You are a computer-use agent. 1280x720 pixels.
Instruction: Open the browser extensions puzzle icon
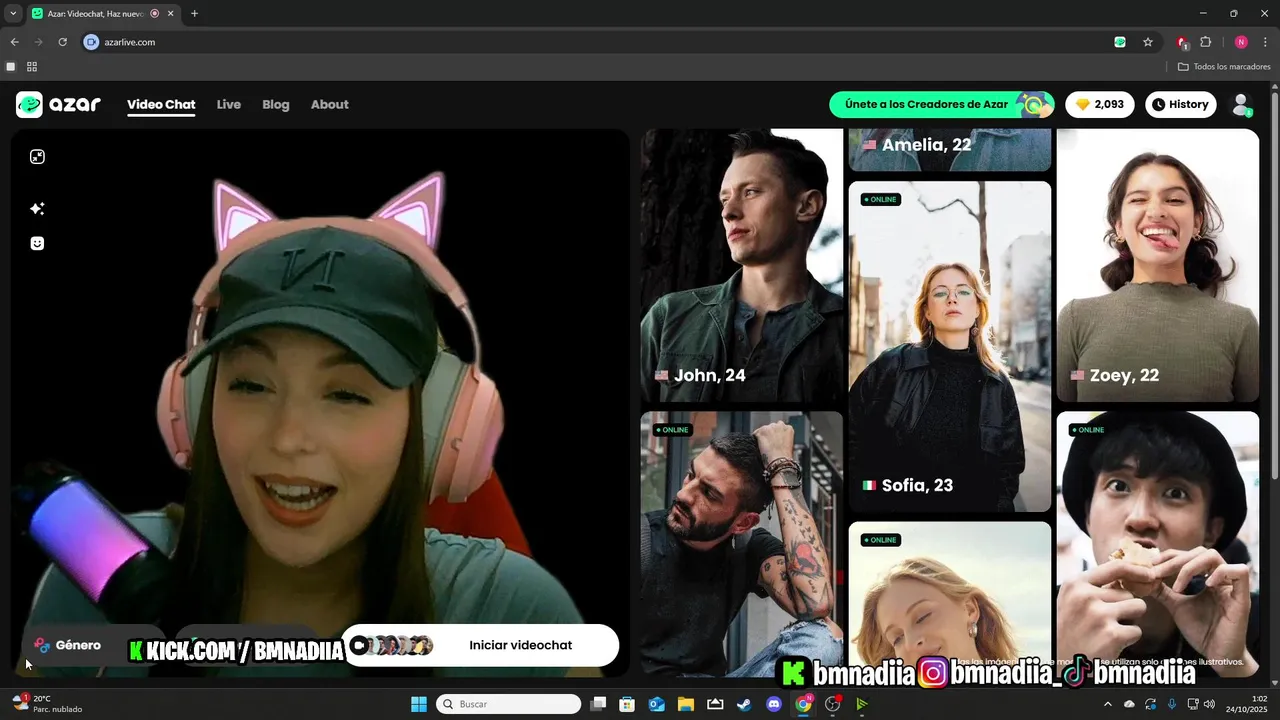tap(1205, 42)
